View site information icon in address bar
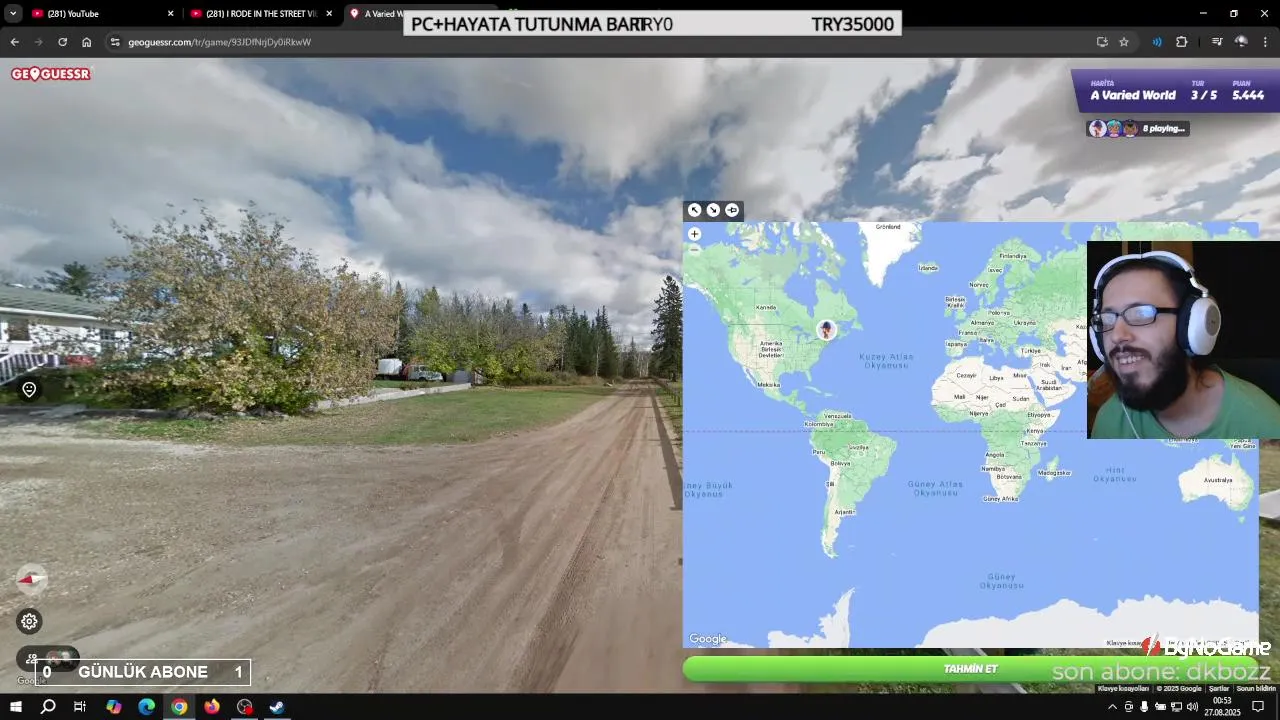Screen dimensions: 1280x720 pos(115,42)
